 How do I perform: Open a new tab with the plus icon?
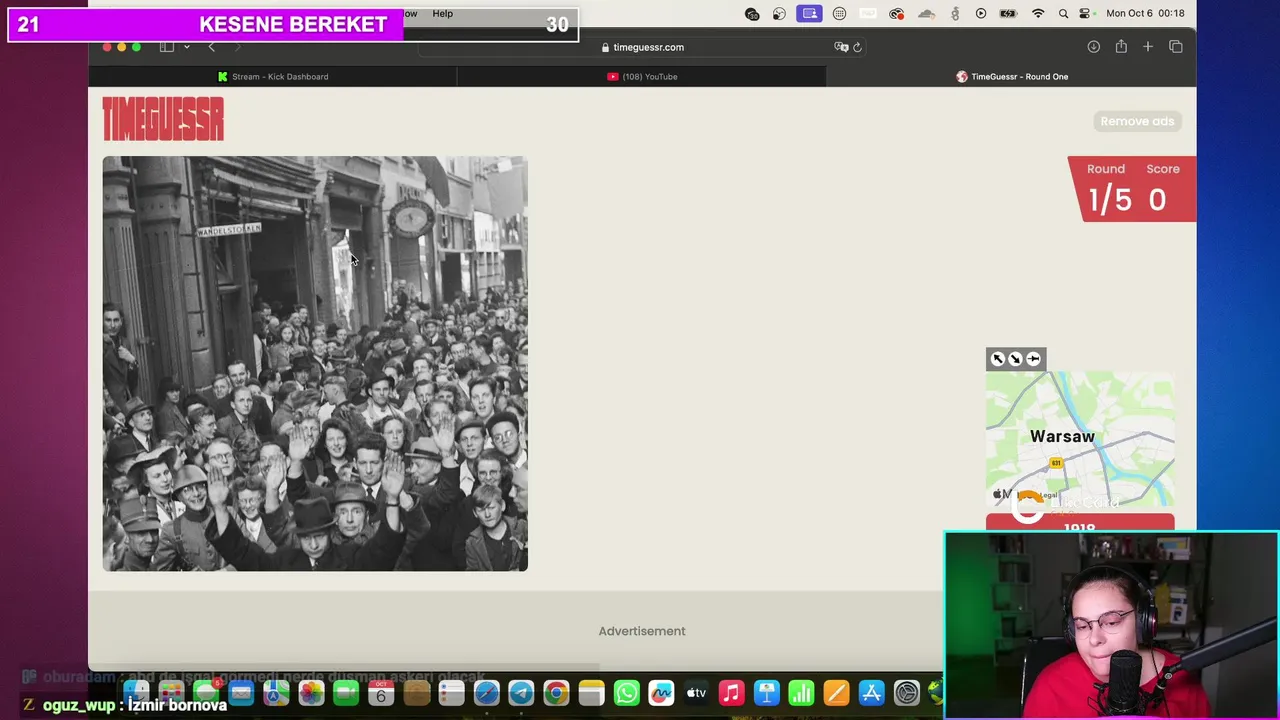point(1148,47)
